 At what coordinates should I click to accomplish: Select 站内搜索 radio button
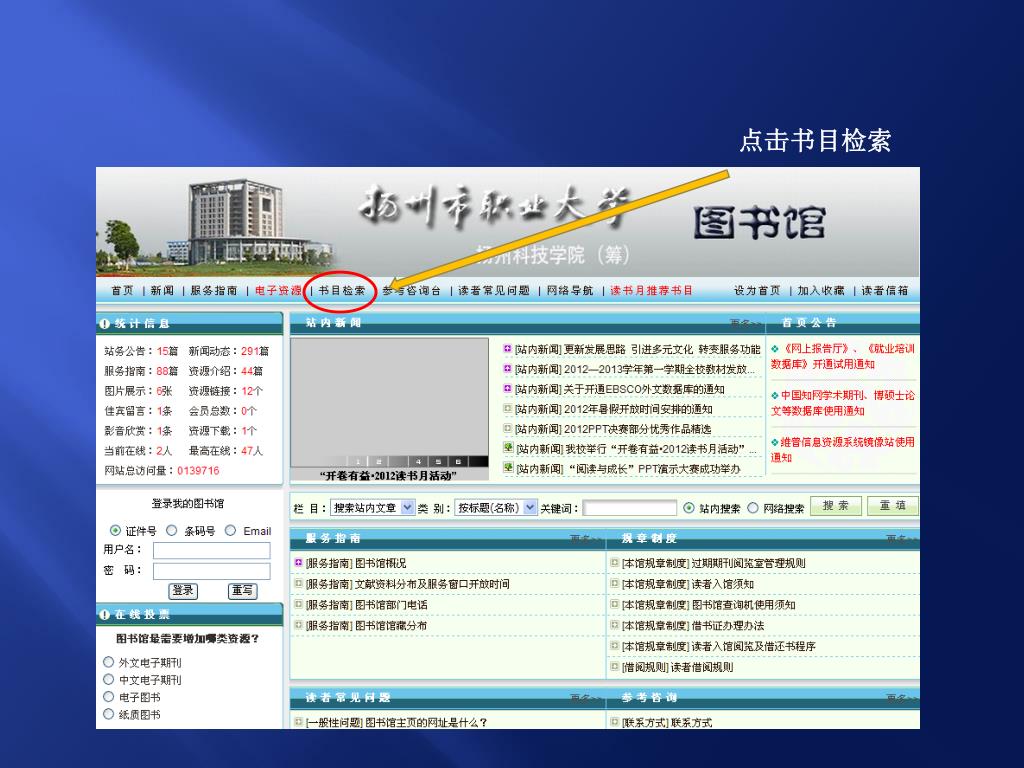pyautogui.click(x=689, y=507)
